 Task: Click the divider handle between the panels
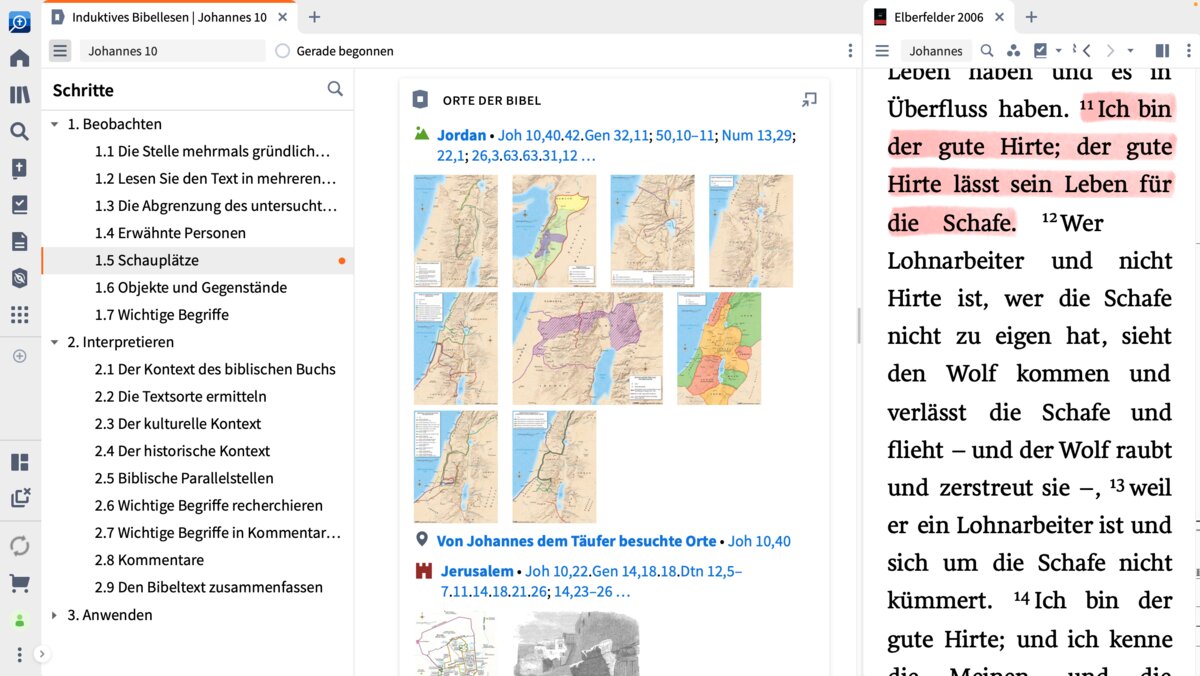(x=859, y=325)
